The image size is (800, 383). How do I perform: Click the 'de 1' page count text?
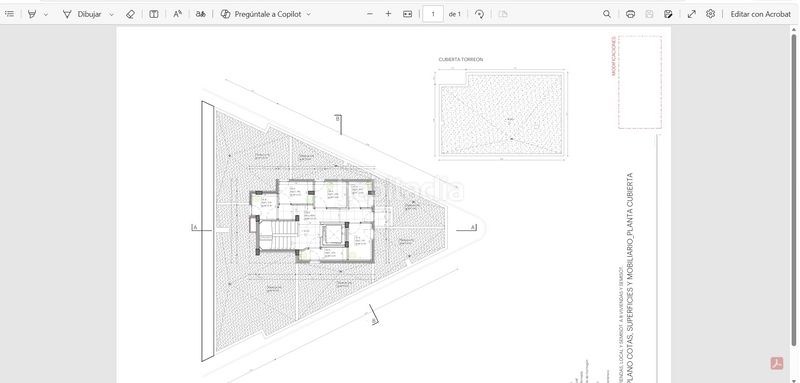pos(454,14)
